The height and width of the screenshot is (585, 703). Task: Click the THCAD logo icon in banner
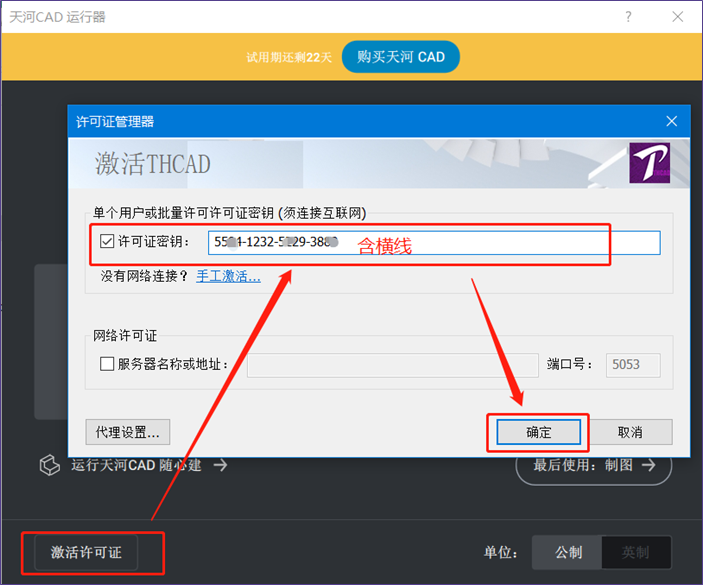click(650, 163)
